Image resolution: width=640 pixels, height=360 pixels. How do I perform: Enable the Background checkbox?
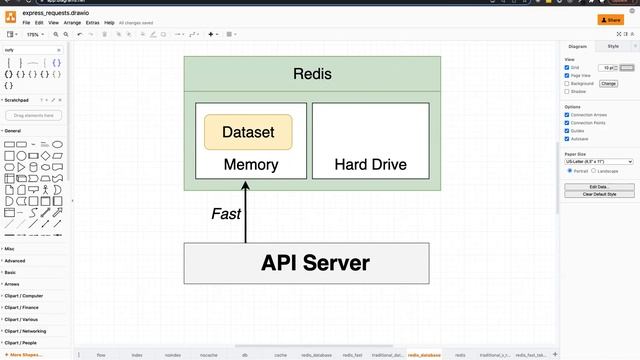pyautogui.click(x=567, y=84)
